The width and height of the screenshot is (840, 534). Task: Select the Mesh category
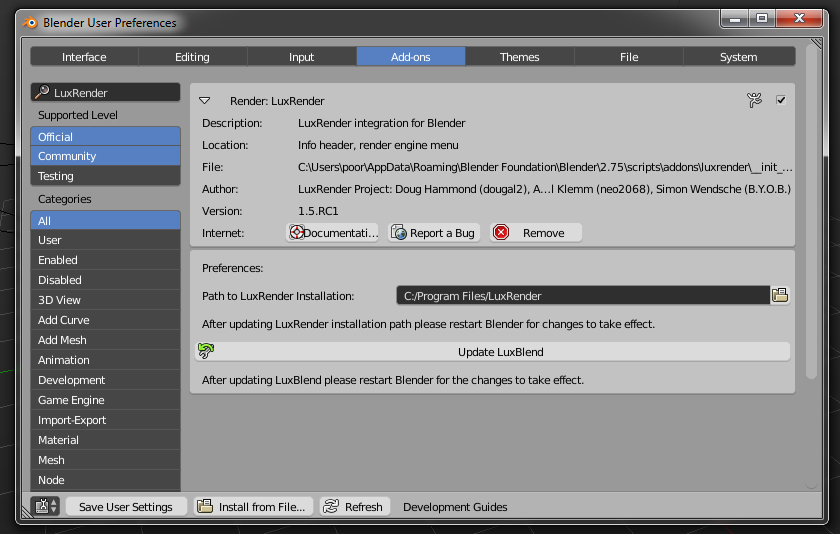106,460
